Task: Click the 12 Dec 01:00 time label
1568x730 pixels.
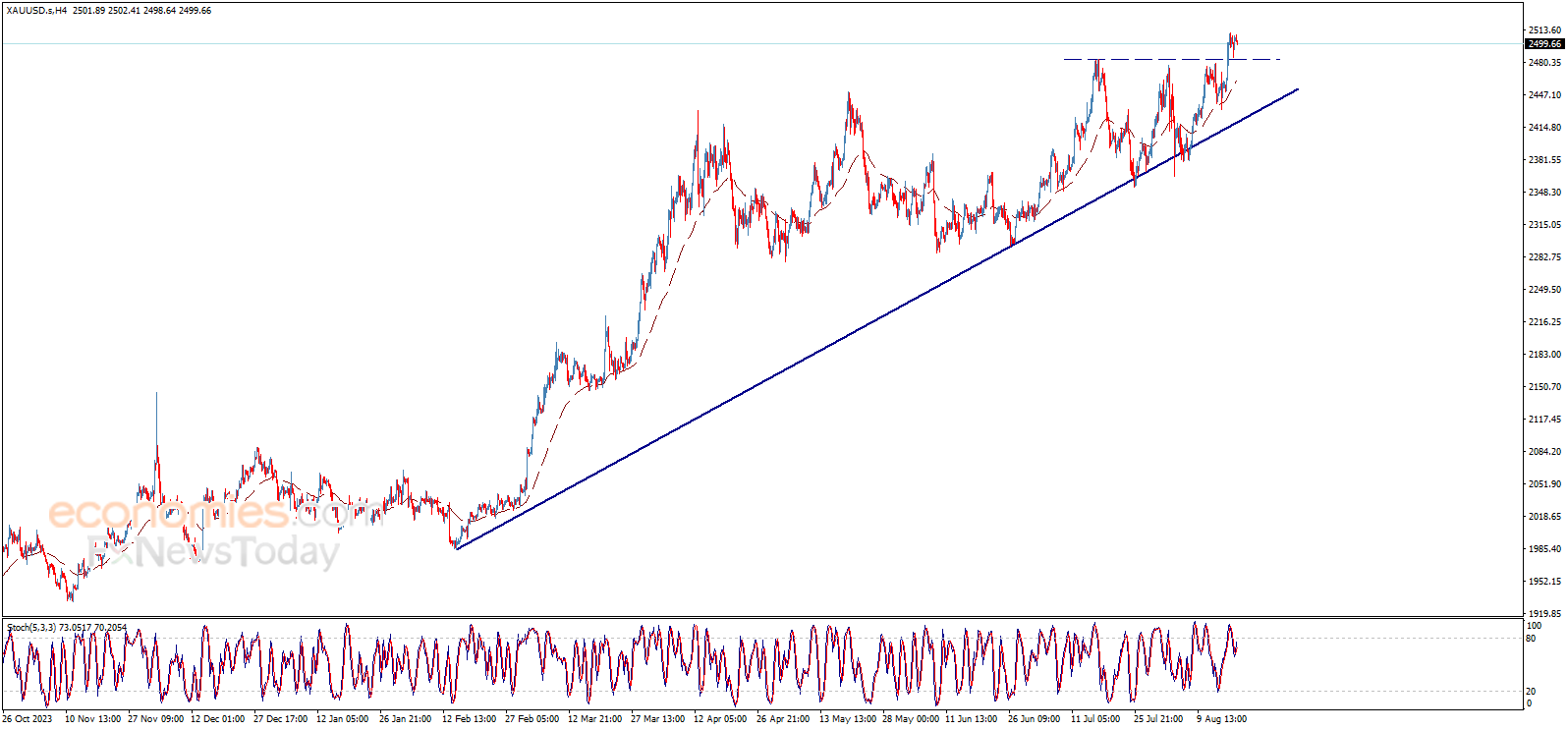Action: click(218, 719)
